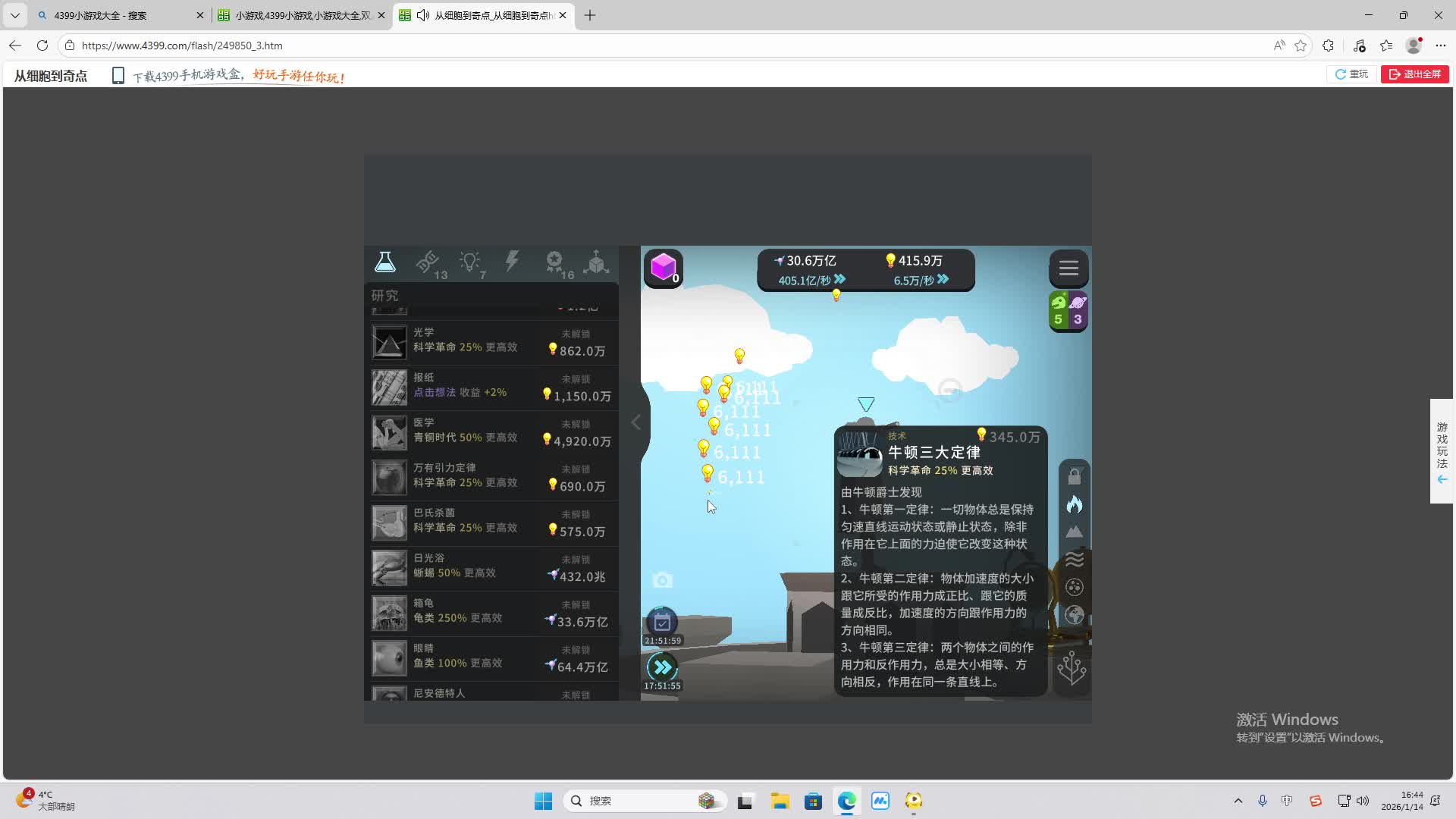The width and height of the screenshot is (1456, 819).
Task: Click the 重玩 replay button
Action: 1351,74
